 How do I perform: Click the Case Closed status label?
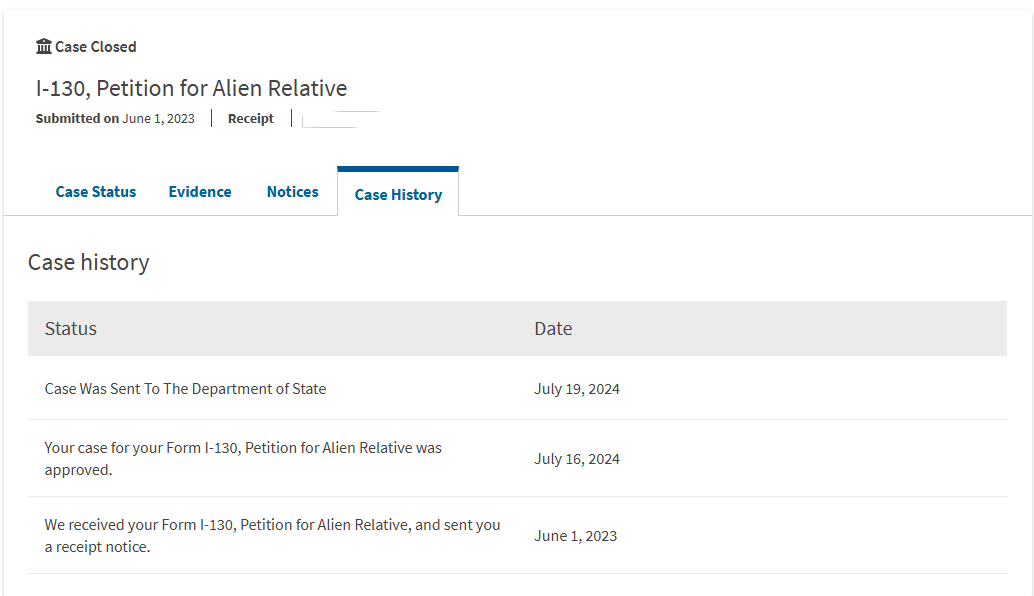[96, 47]
